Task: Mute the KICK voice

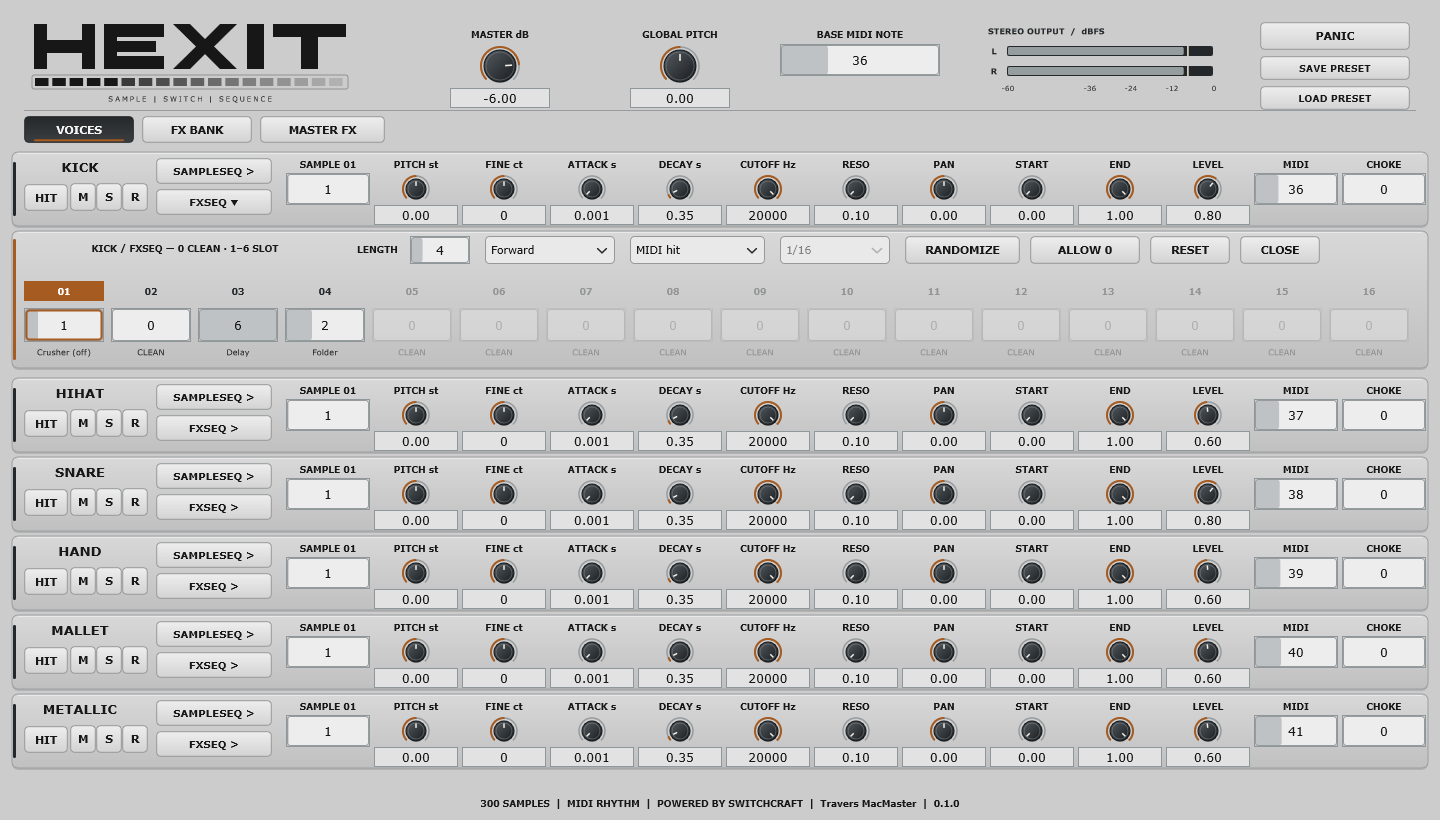Action: (x=83, y=197)
